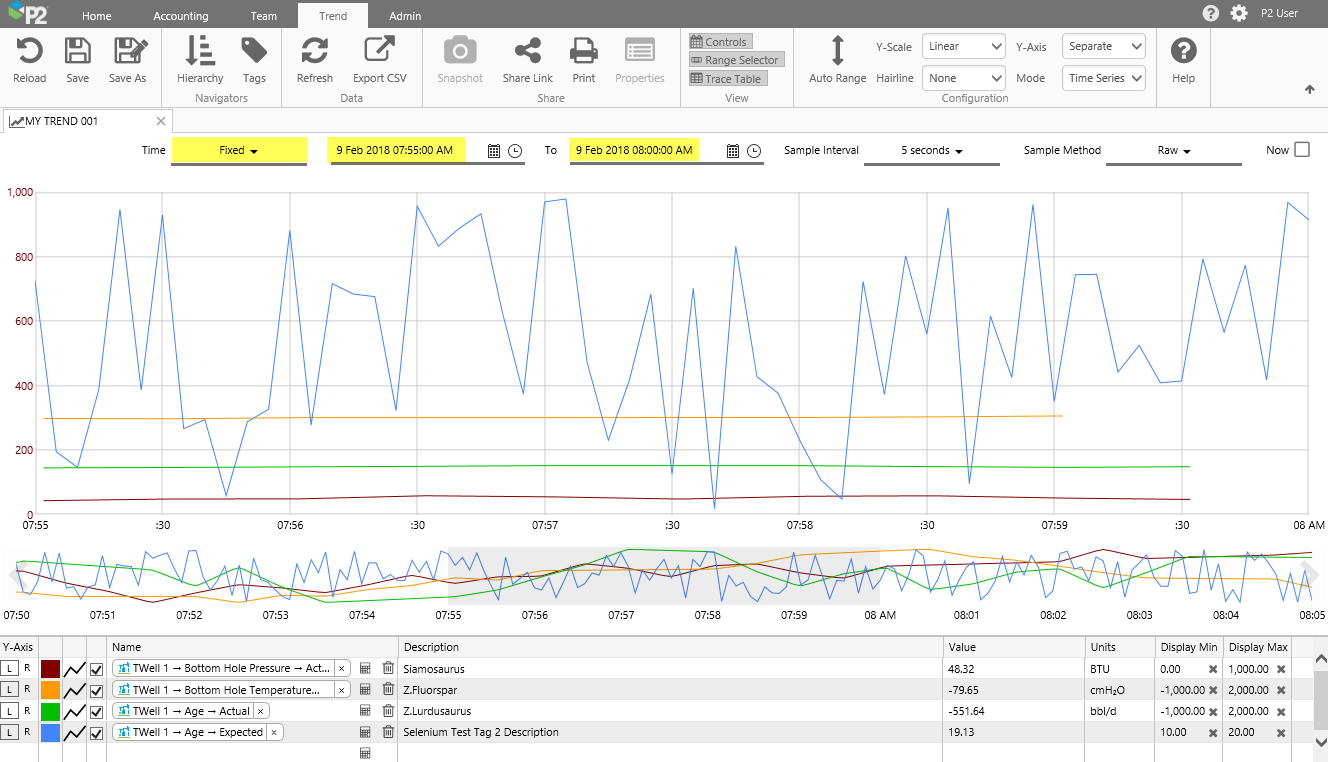Viewport: 1328px width, 762px height.
Task: Click the orange color swatch for Z.Fluorspar
Action: pos(50,690)
